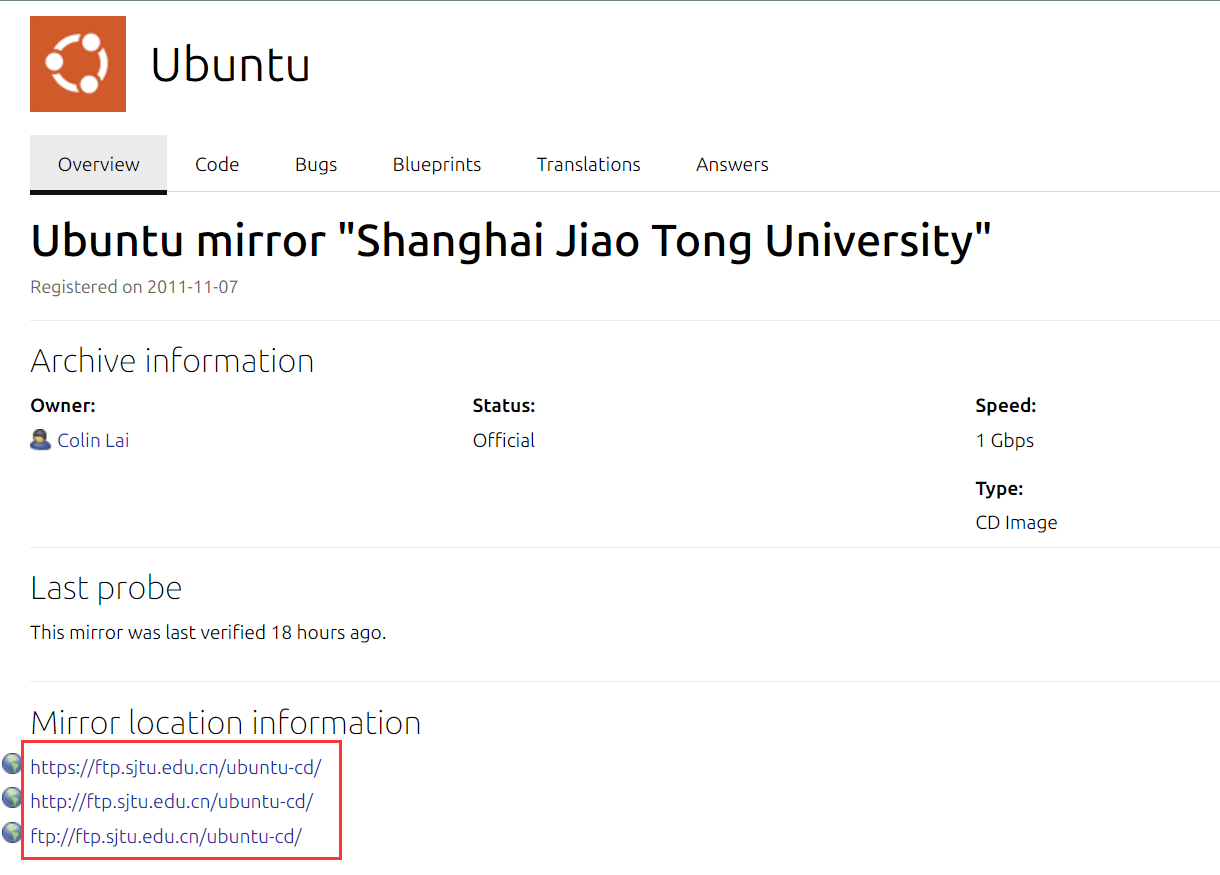This screenshot has width=1220, height=875.
Task: Click the 'Speed:' label
Action: 1006,406
